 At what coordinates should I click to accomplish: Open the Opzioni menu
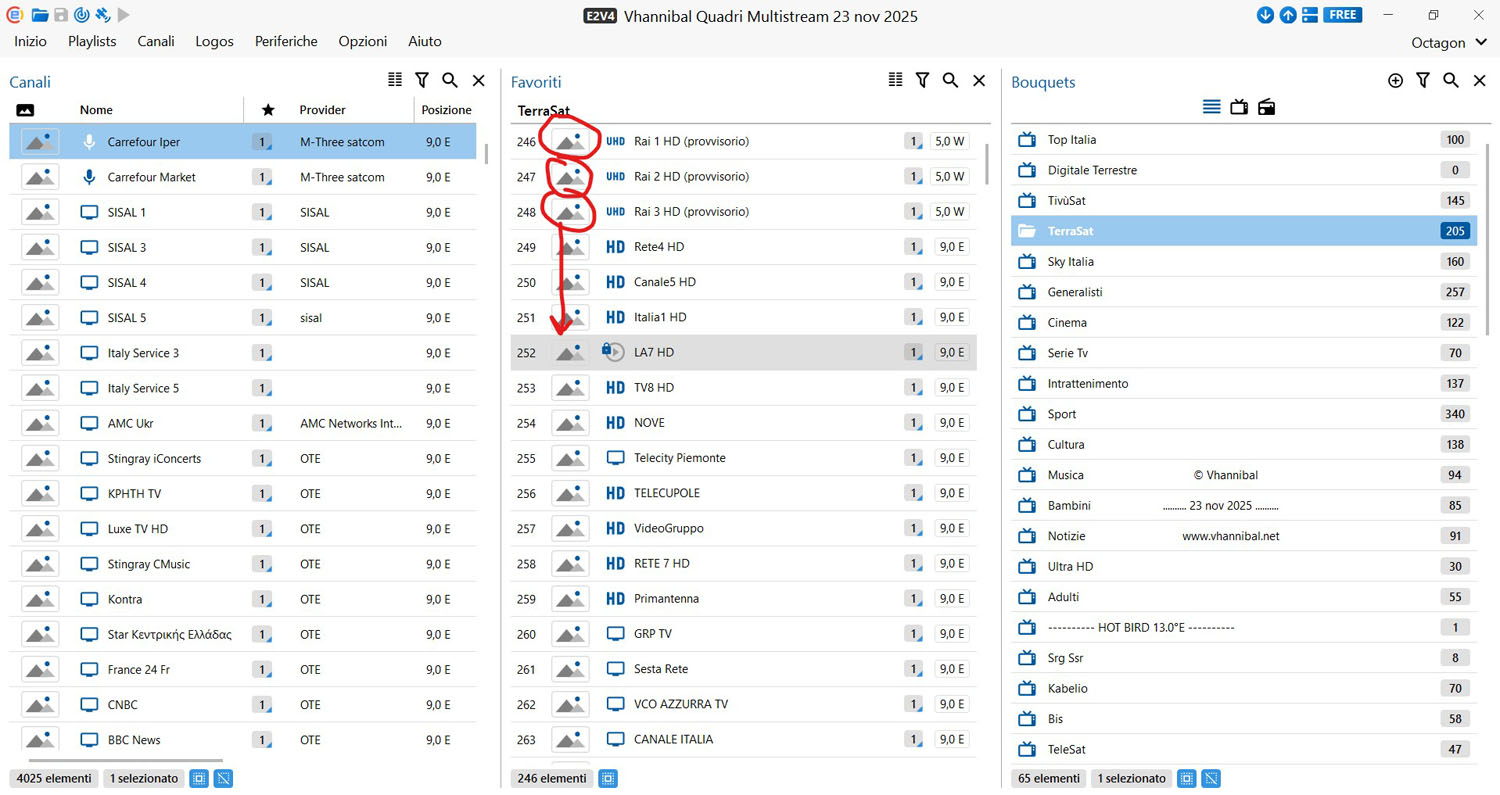pos(363,41)
